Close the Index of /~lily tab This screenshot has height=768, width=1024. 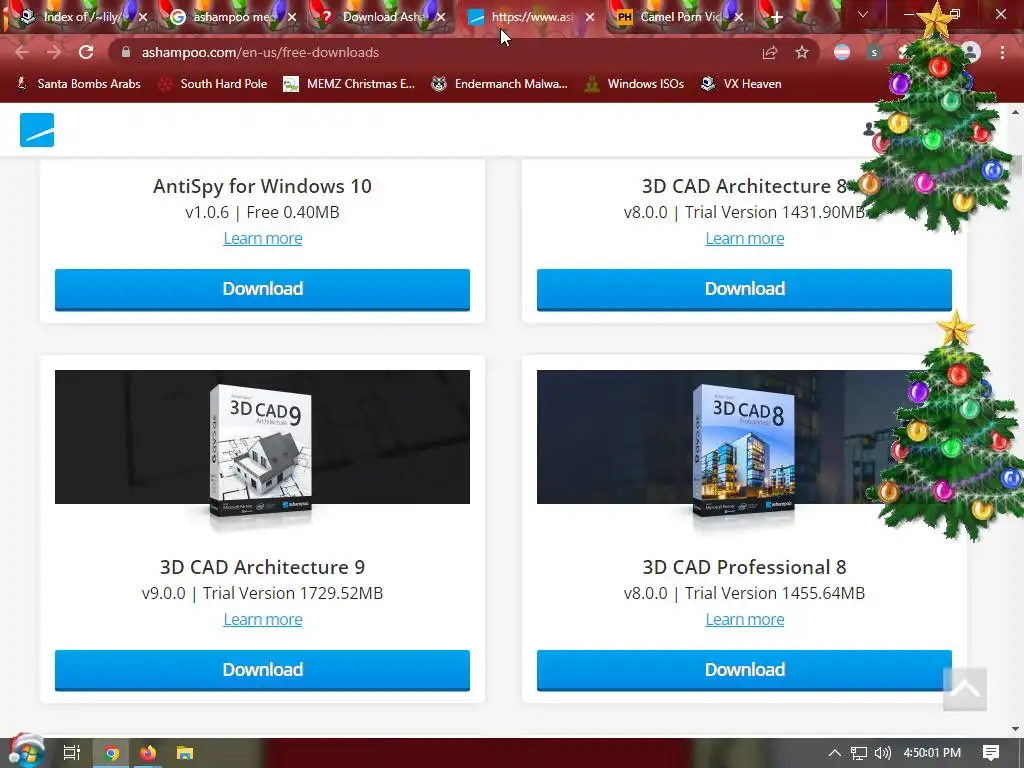click(143, 17)
